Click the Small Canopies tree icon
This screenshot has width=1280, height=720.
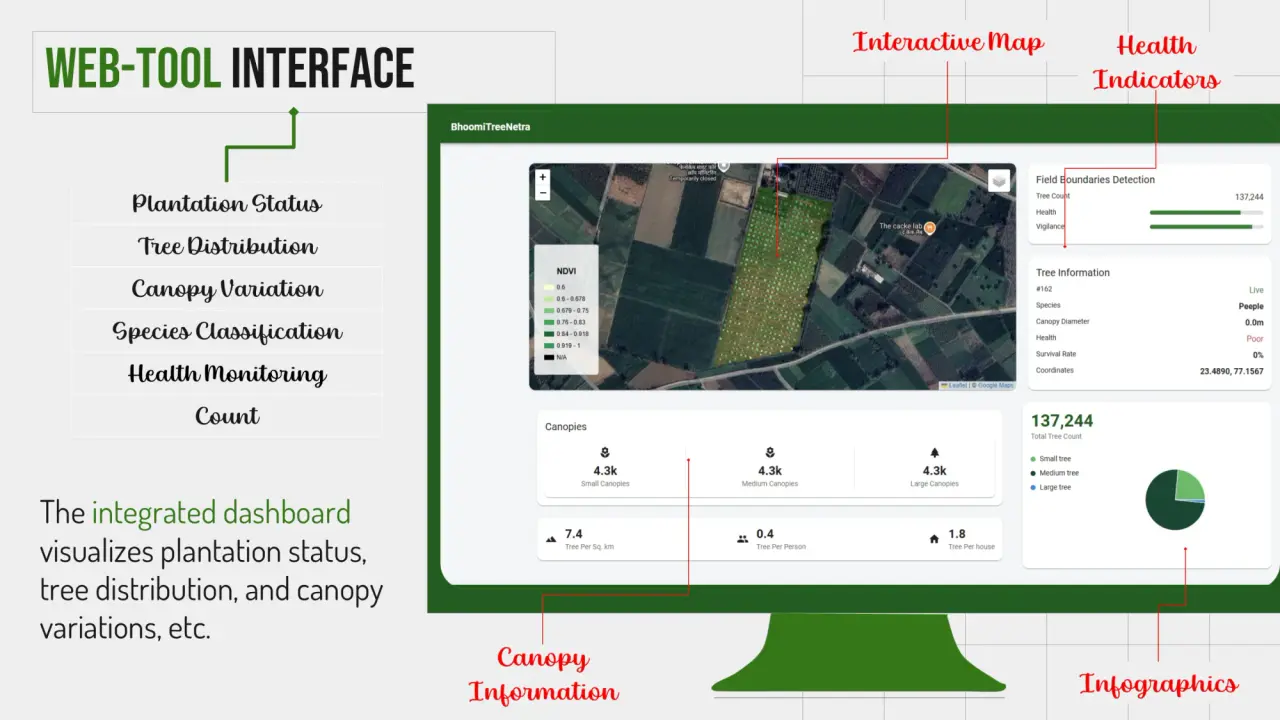605,453
